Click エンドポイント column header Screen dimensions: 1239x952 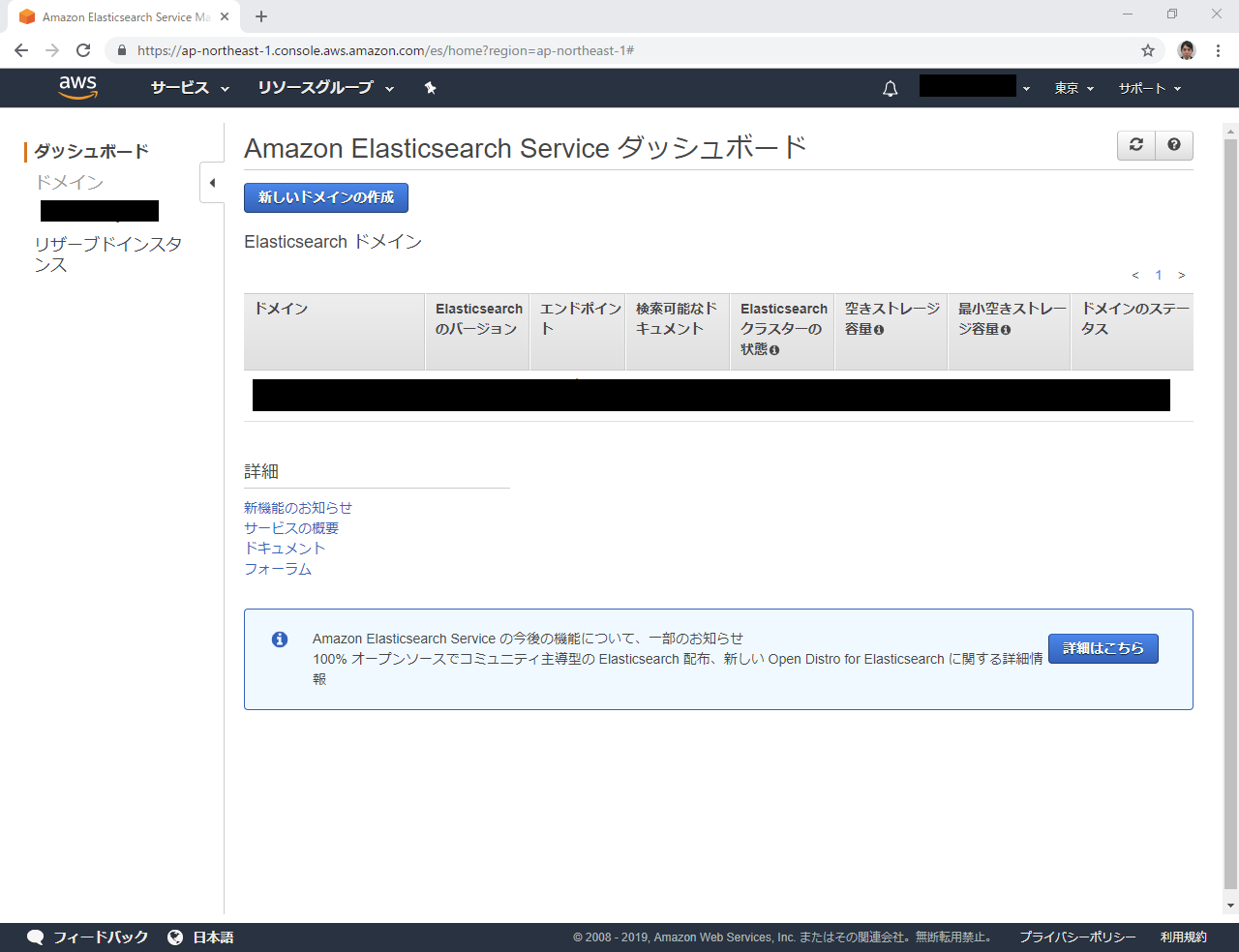[578, 332]
